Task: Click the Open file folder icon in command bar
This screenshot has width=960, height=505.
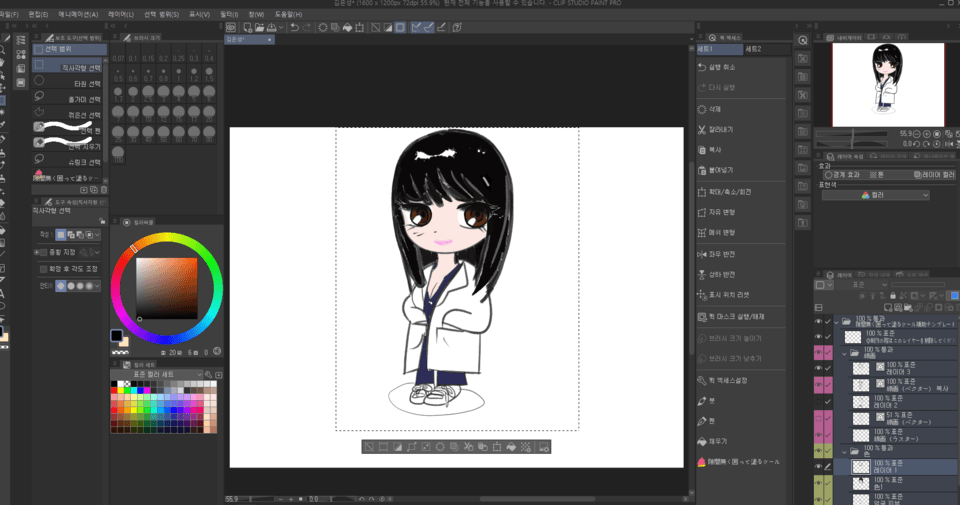Action: [x=260, y=28]
